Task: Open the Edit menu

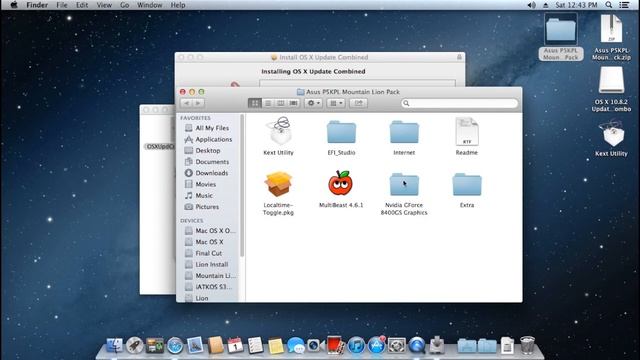Action: click(x=82, y=5)
